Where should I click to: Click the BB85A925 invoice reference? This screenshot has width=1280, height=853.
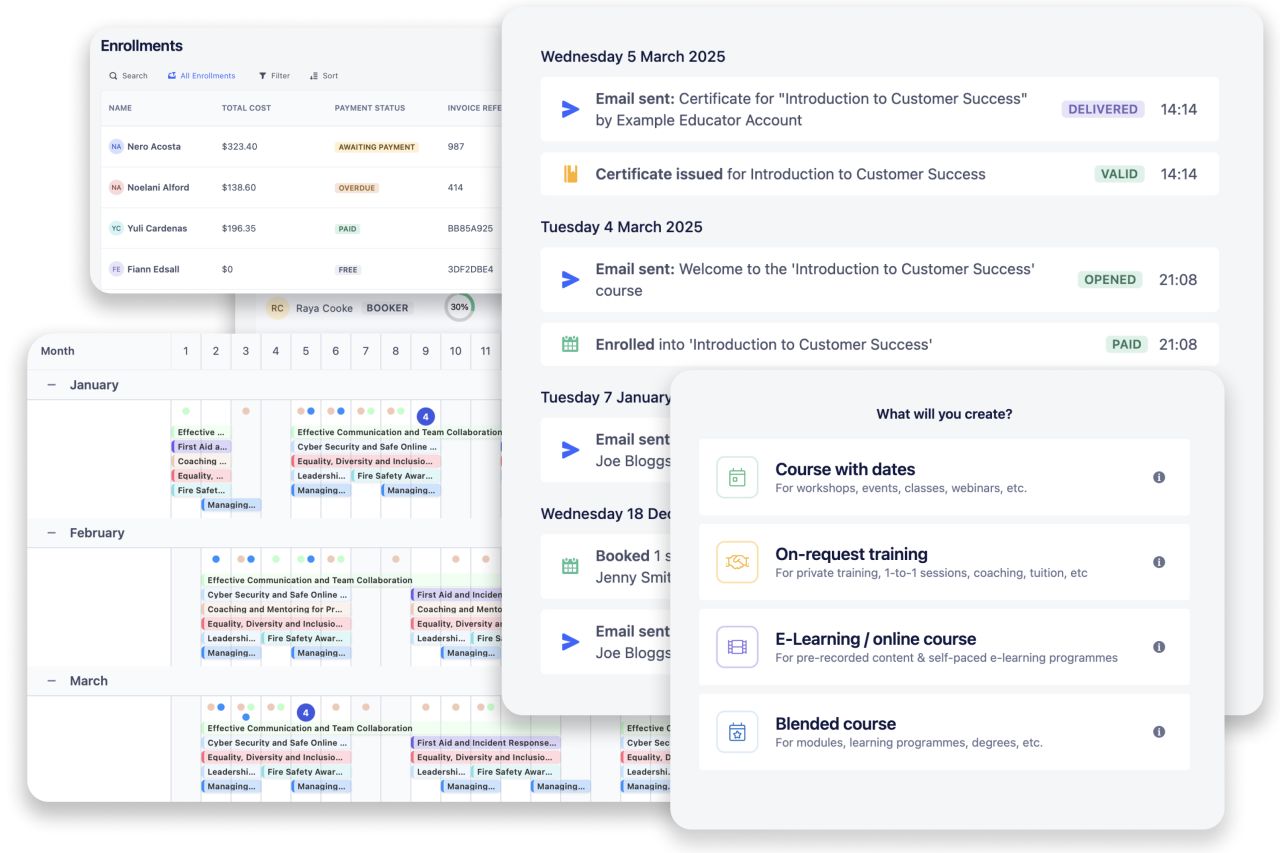471,229
